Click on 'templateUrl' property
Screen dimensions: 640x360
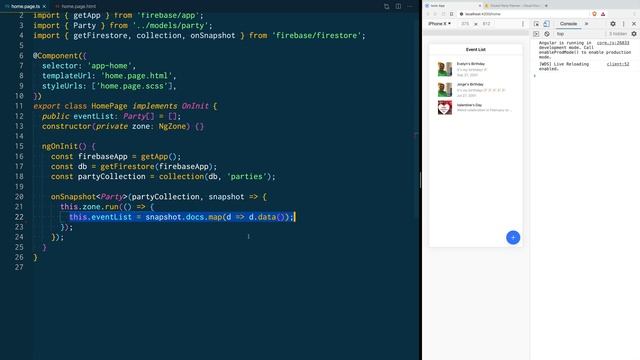click(x=67, y=76)
